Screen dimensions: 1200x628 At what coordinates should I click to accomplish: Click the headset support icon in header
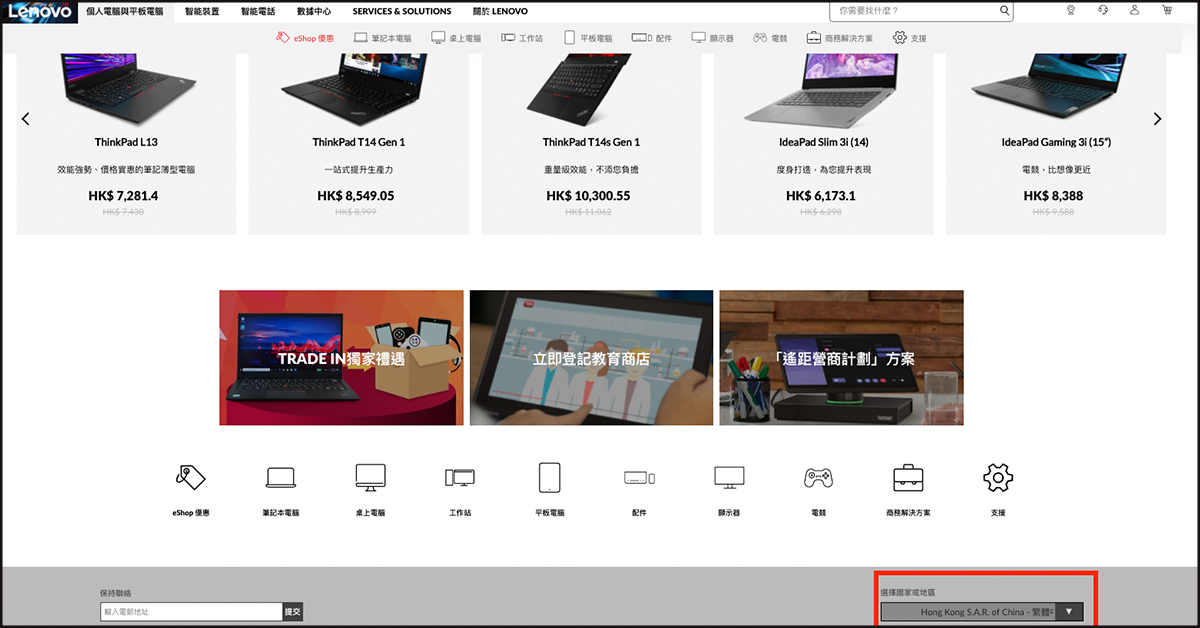pyautogui.click(x=1102, y=11)
